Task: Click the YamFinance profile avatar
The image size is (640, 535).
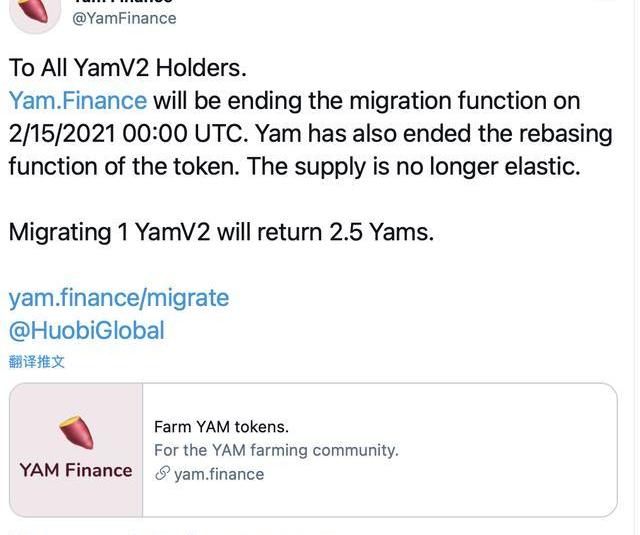Action: click(35, 10)
